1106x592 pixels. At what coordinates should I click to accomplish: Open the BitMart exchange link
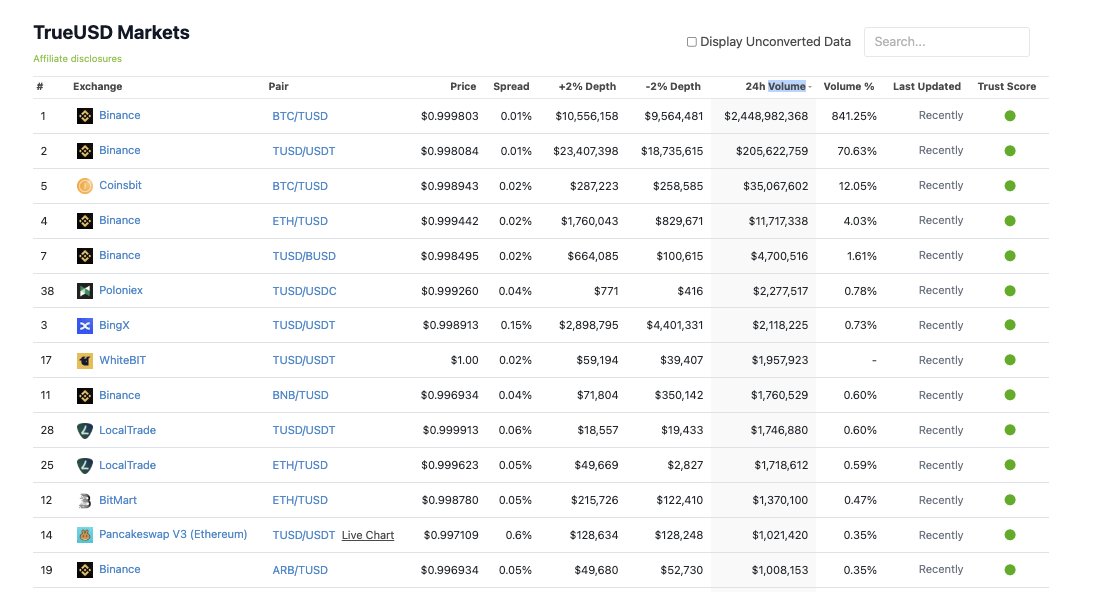[118, 500]
